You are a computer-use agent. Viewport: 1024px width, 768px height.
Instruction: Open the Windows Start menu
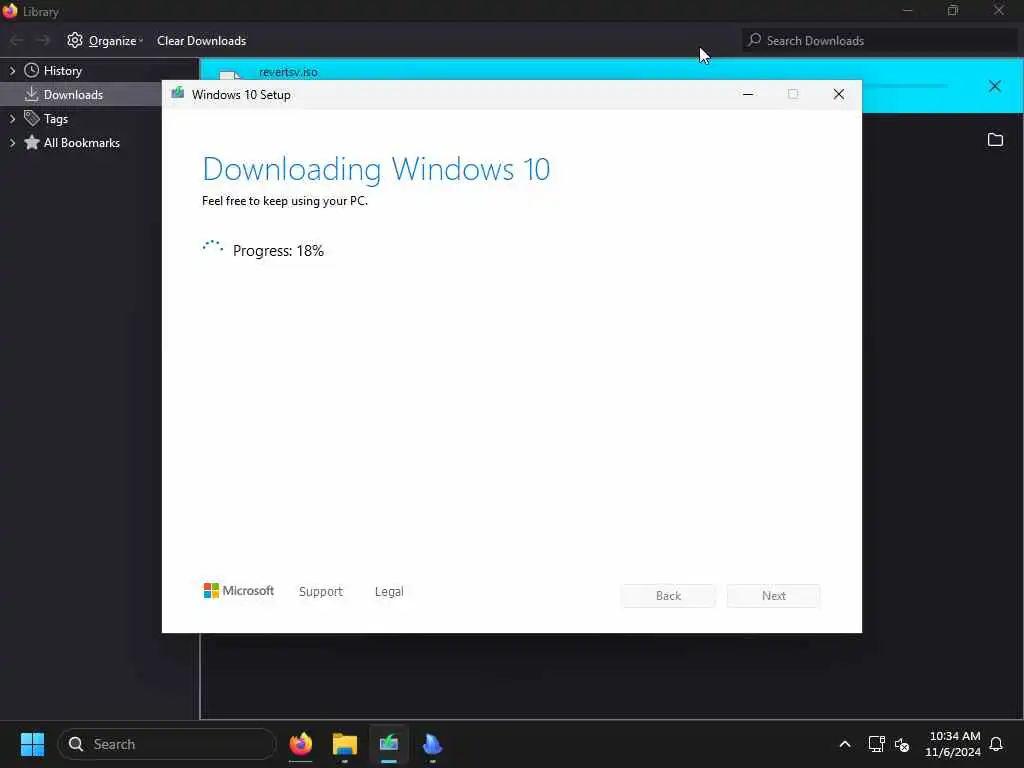point(32,744)
